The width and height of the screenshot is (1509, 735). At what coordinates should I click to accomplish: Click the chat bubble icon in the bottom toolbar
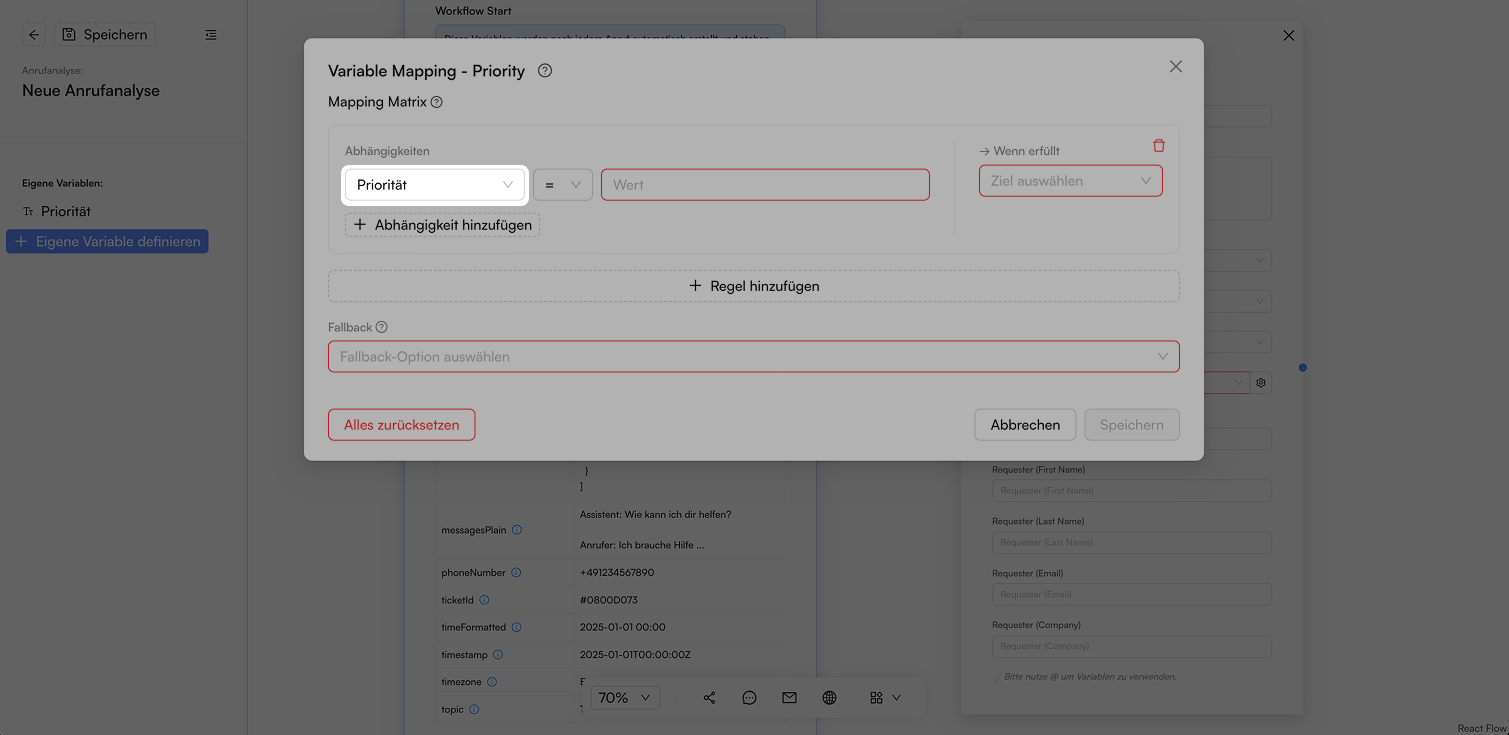point(749,698)
